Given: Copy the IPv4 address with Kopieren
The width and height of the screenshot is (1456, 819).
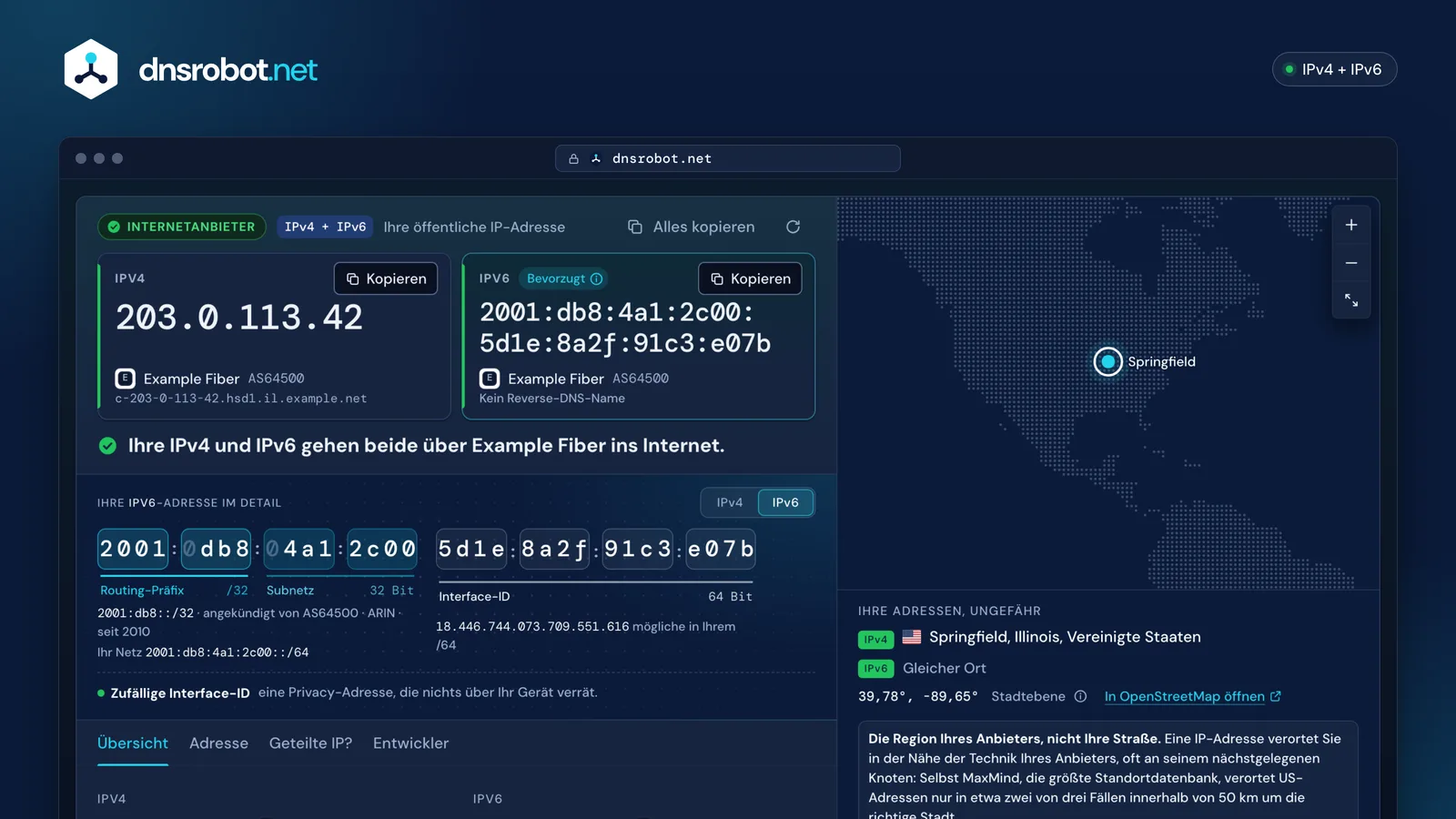Looking at the screenshot, I should 386,278.
